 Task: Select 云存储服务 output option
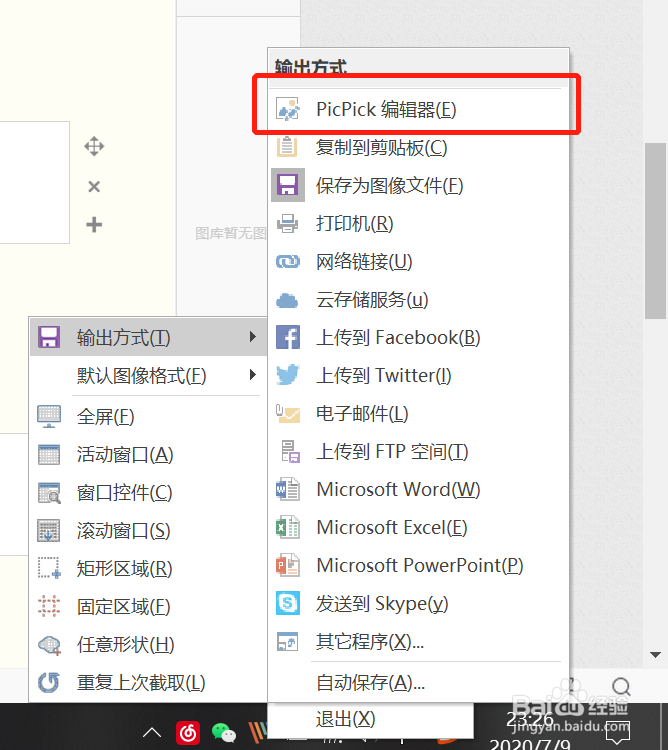click(x=418, y=300)
